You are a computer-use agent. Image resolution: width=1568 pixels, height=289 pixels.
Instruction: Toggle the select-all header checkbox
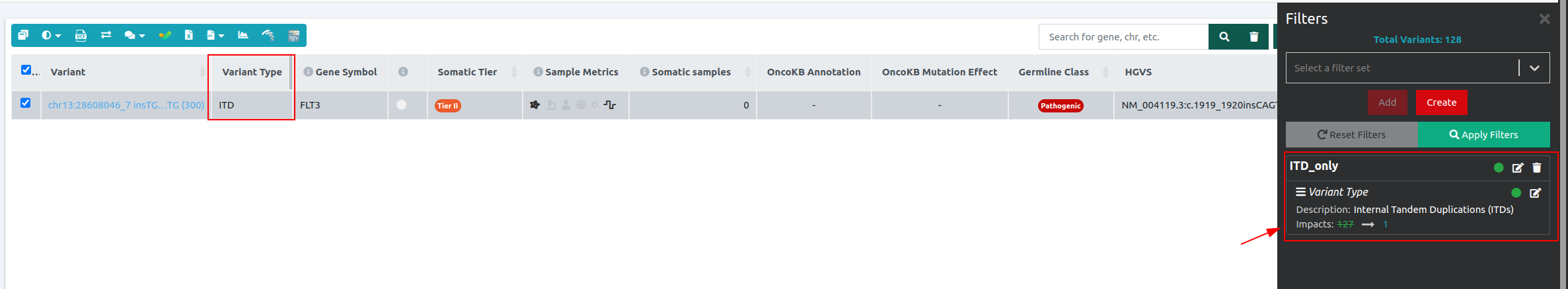26,70
